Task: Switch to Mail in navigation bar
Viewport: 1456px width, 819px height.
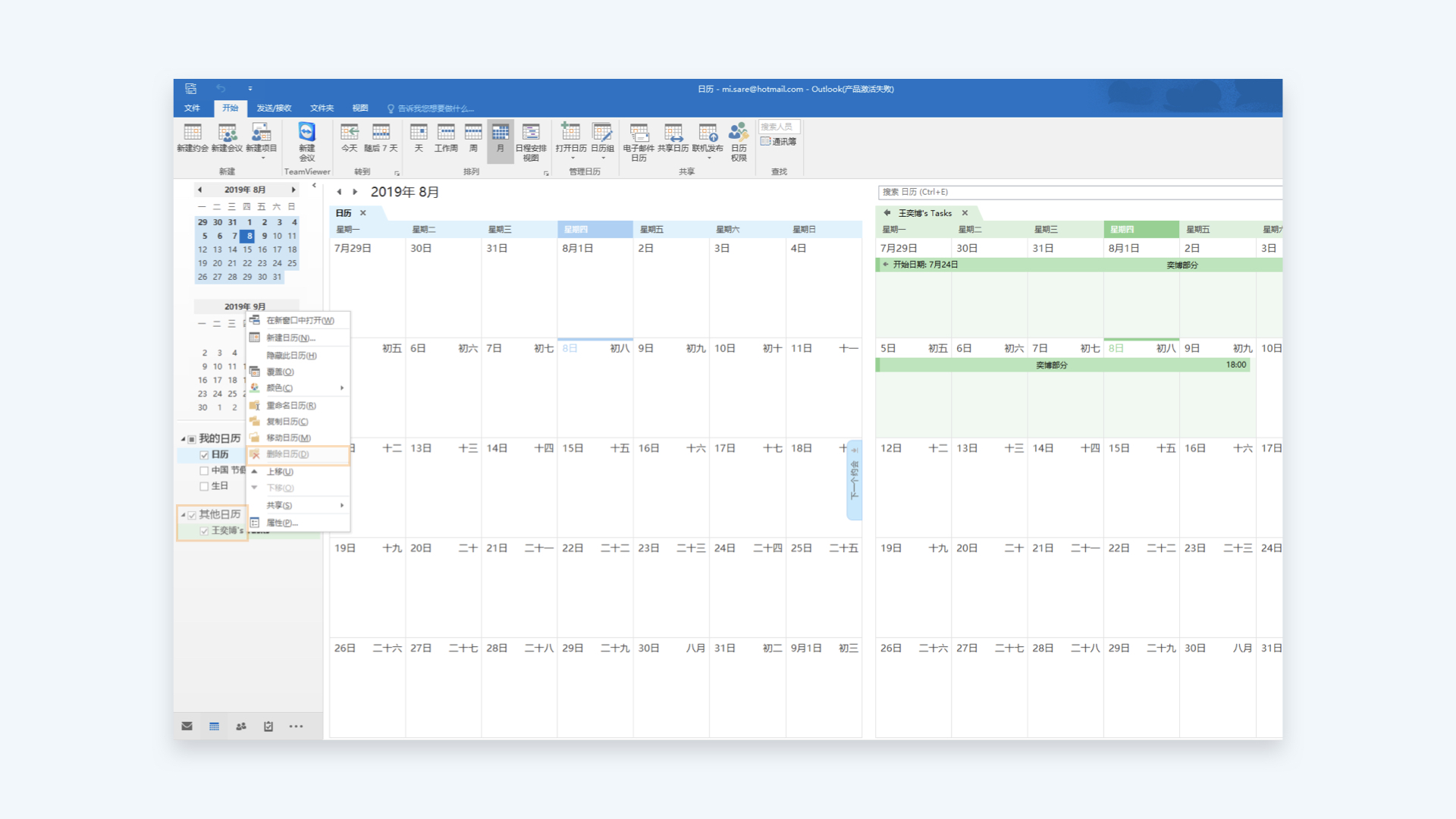Action: point(187,726)
